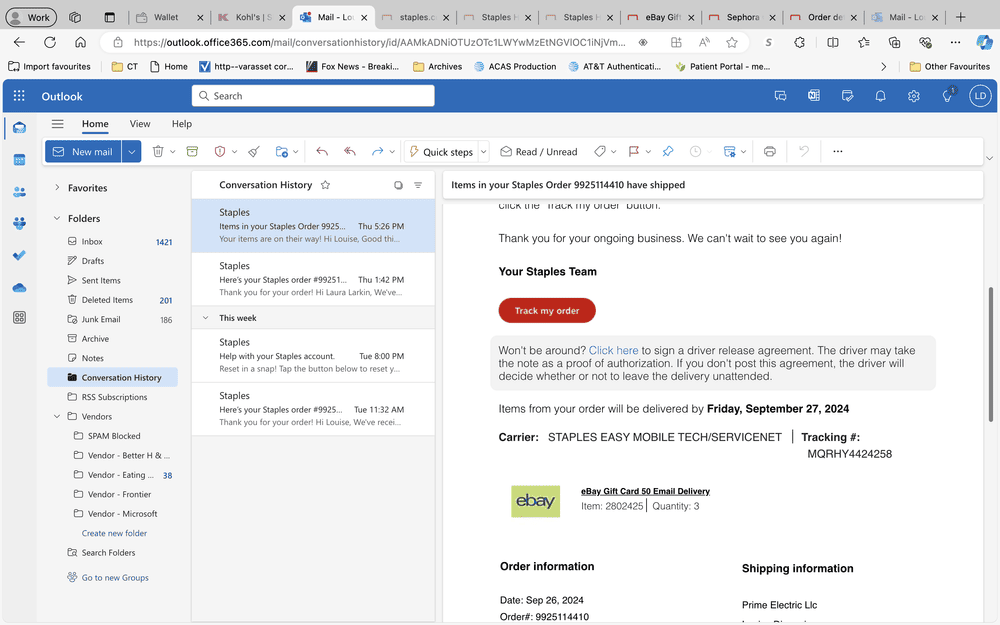Open the LD account avatar

click(x=980, y=96)
